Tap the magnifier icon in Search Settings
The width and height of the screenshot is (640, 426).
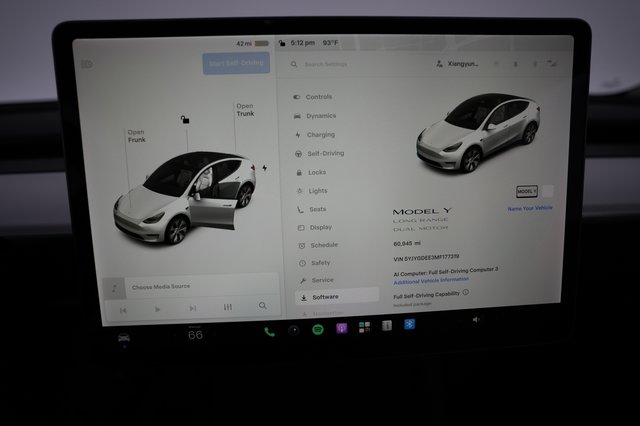coord(294,64)
